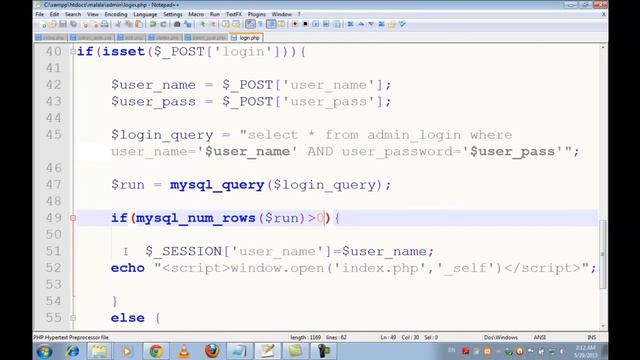Save the current file using toolbar
Viewport: 640px width, 360px height.
[x=63, y=24]
